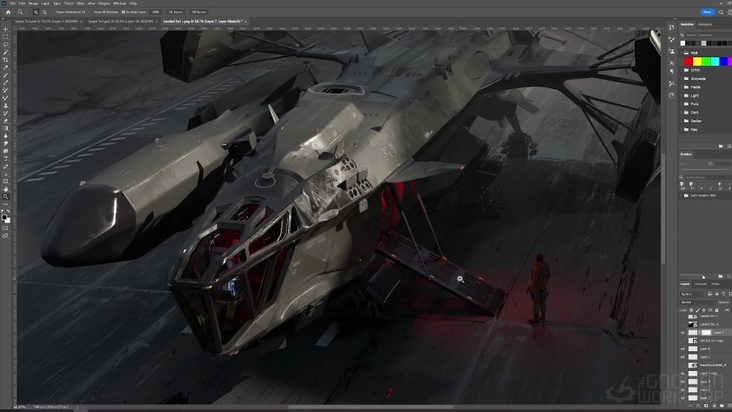Choose the Zoom Out magnifier icon
Screen dimensions: 732x412
tap(44, 12)
